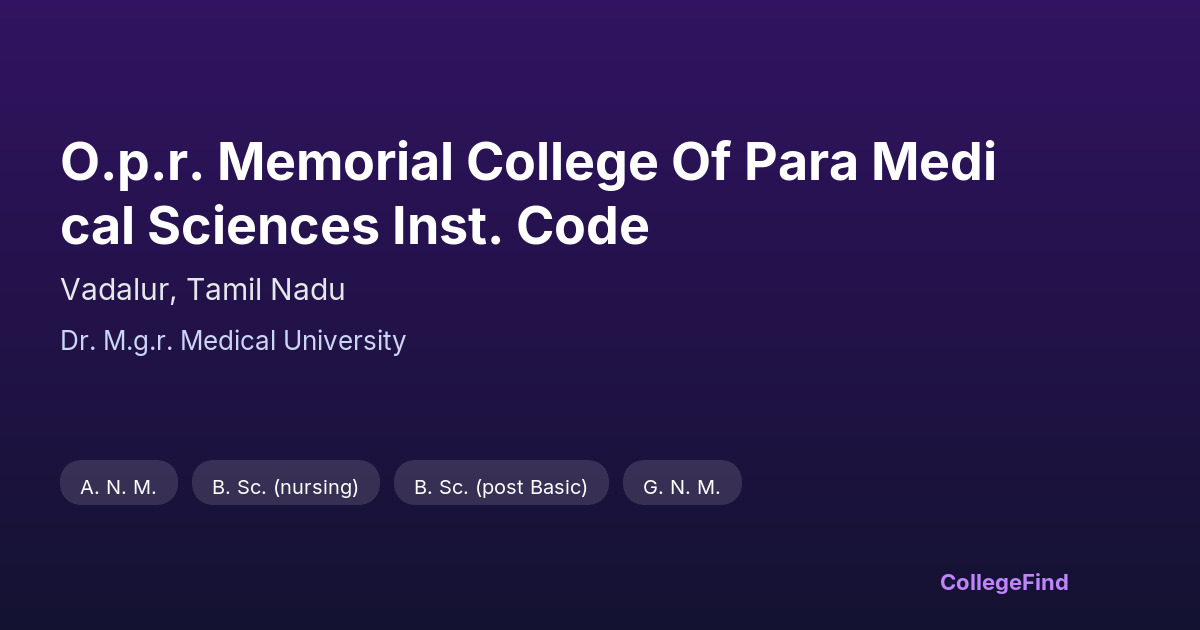
Task: Click "Medical University" in the affiliation line
Action: click(x=294, y=341)
